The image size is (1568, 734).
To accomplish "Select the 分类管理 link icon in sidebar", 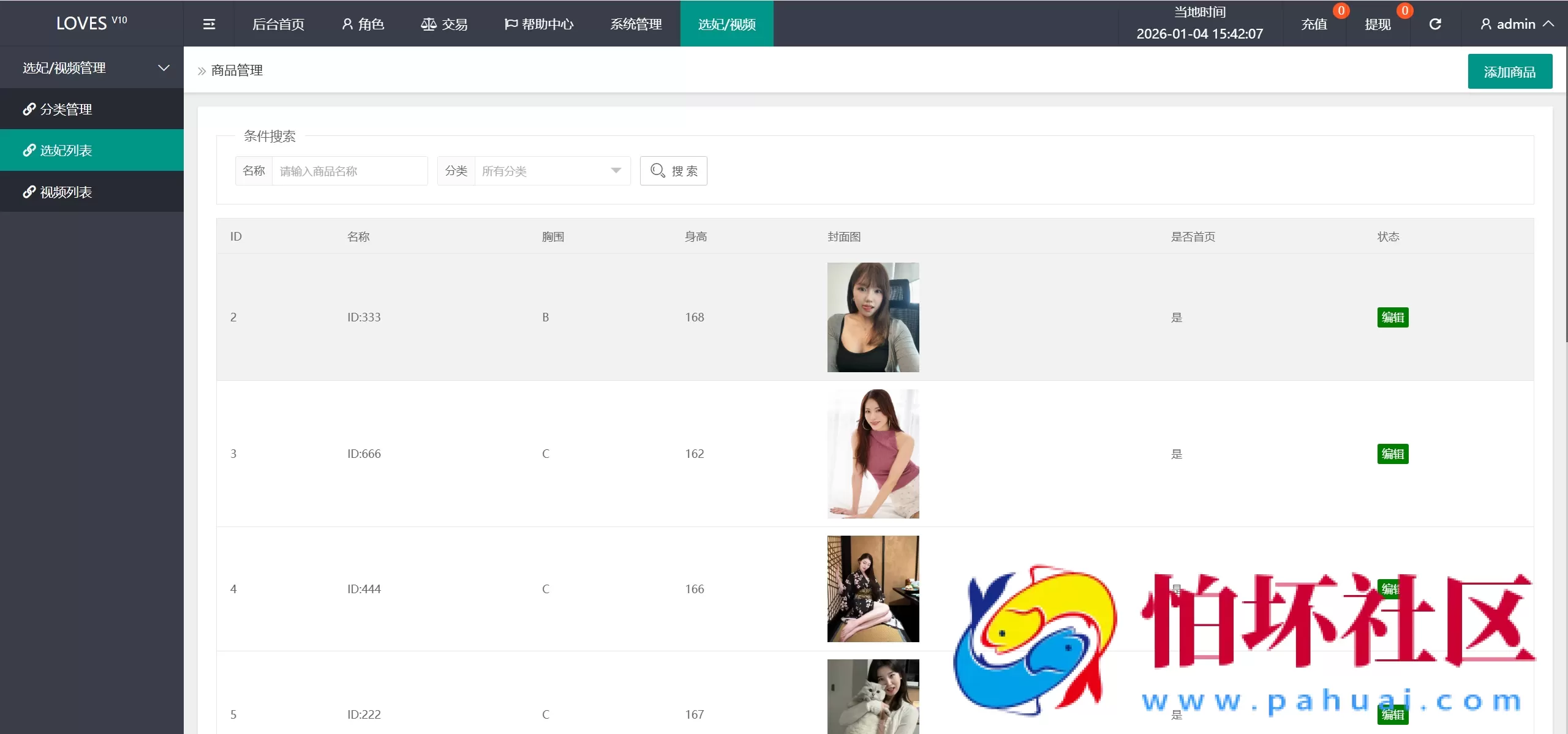I will click(x=28, y=109).
